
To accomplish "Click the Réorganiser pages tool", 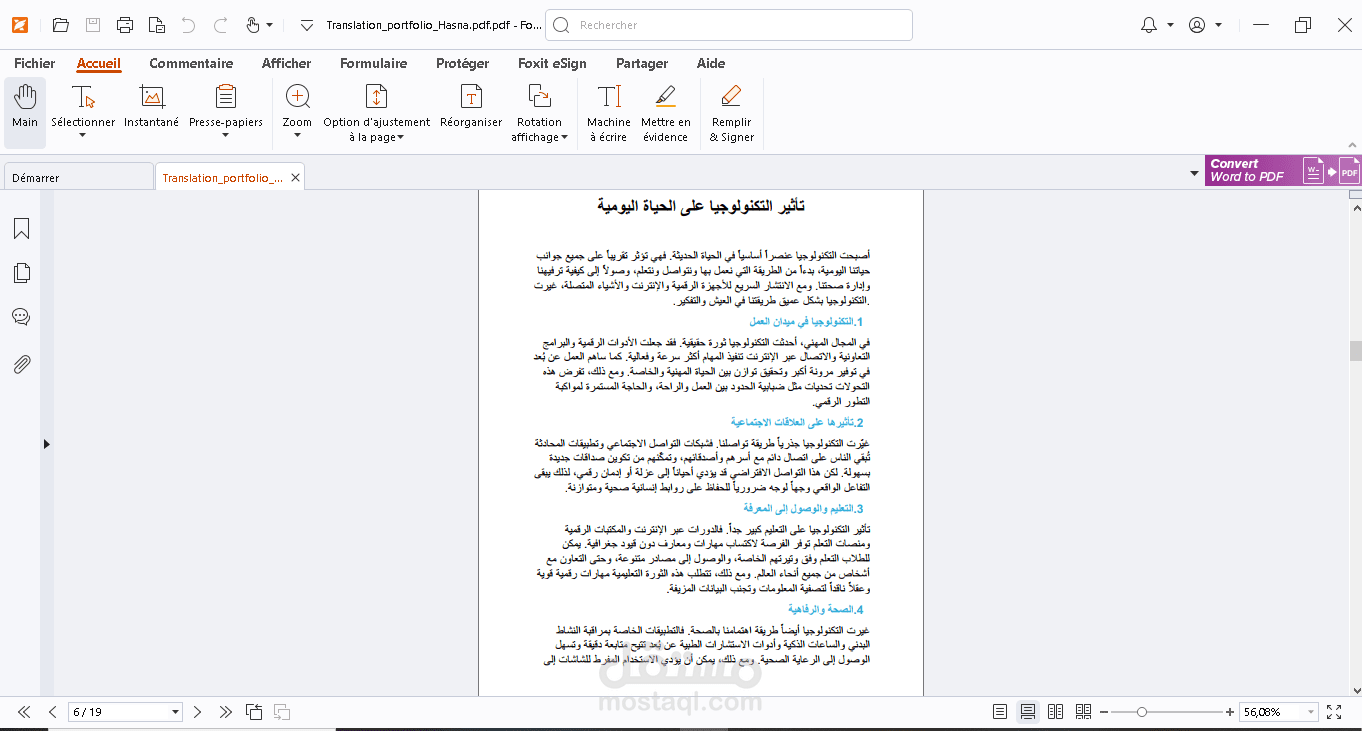I will click(471, 106).
